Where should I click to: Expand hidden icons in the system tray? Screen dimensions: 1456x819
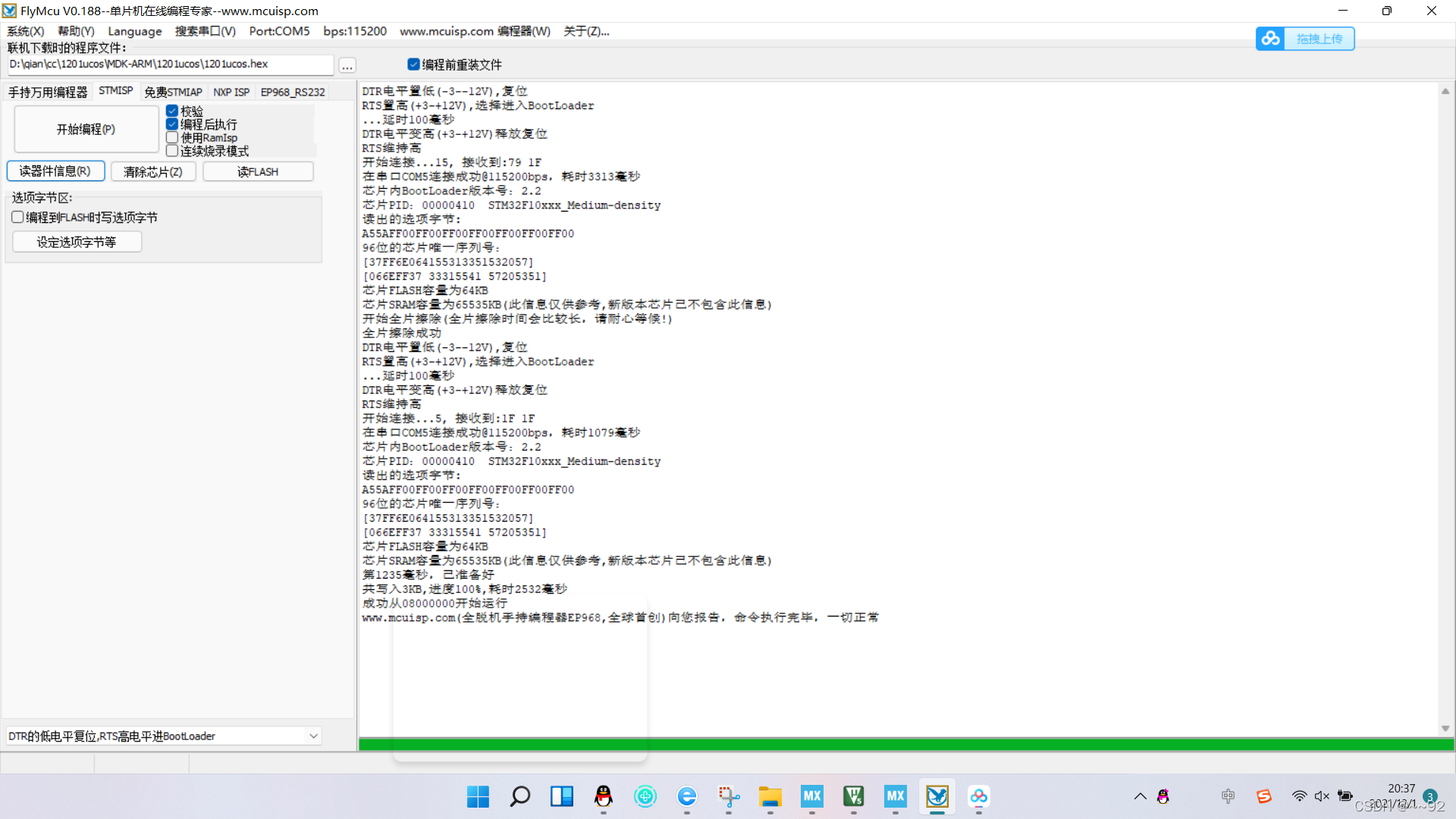tap(1140, 796)
